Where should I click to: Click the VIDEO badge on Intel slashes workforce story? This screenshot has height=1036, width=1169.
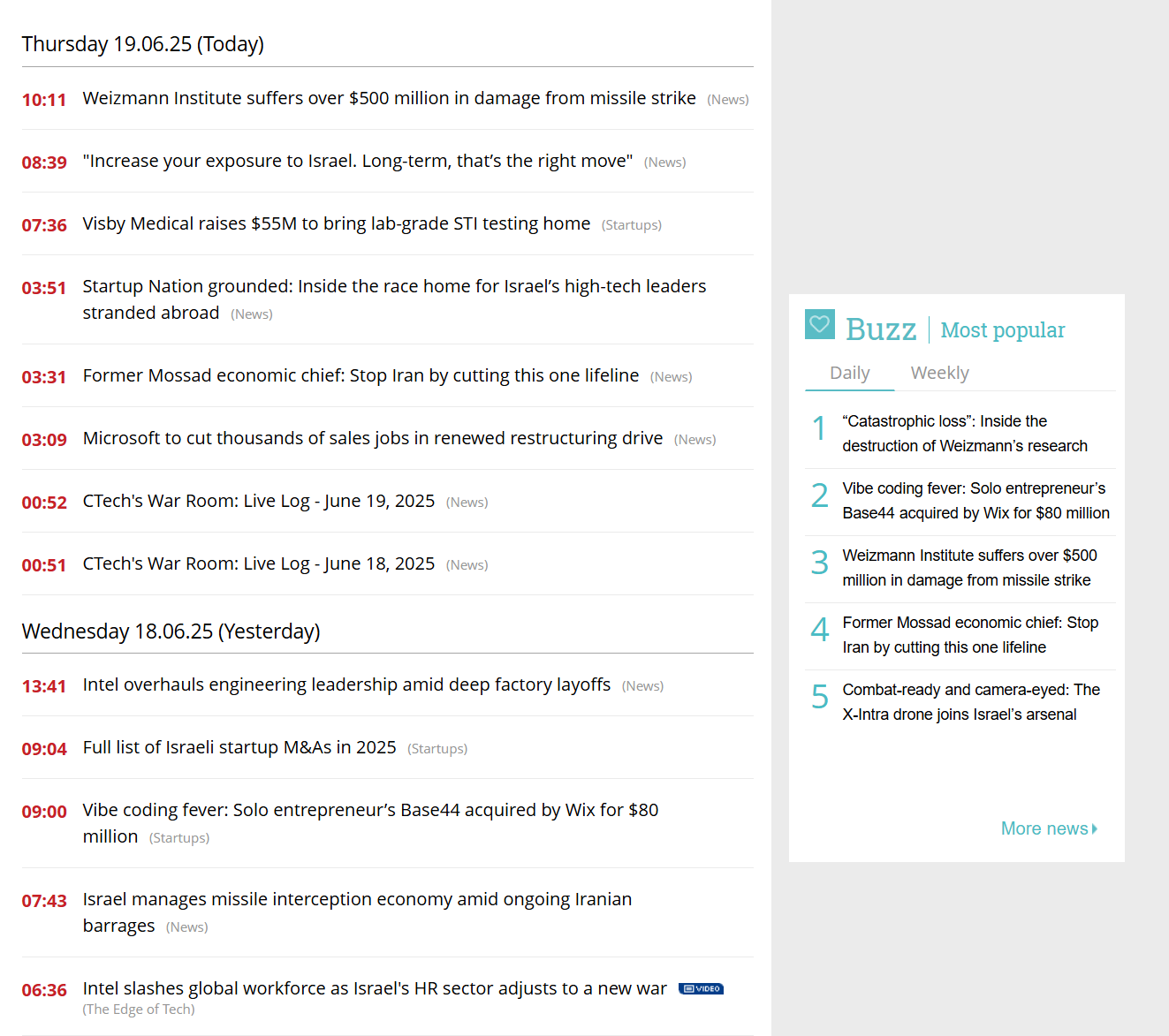[x=701, y=988]
